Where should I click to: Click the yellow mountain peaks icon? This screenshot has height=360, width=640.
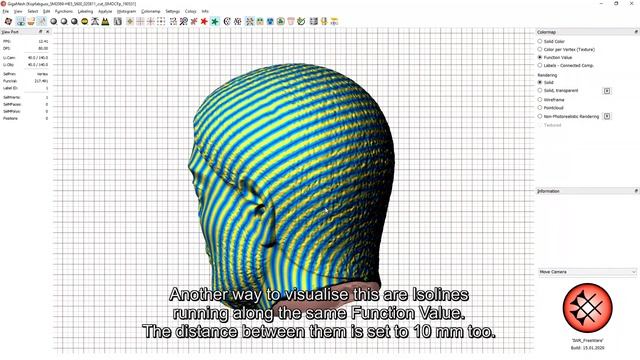point(105,21)
